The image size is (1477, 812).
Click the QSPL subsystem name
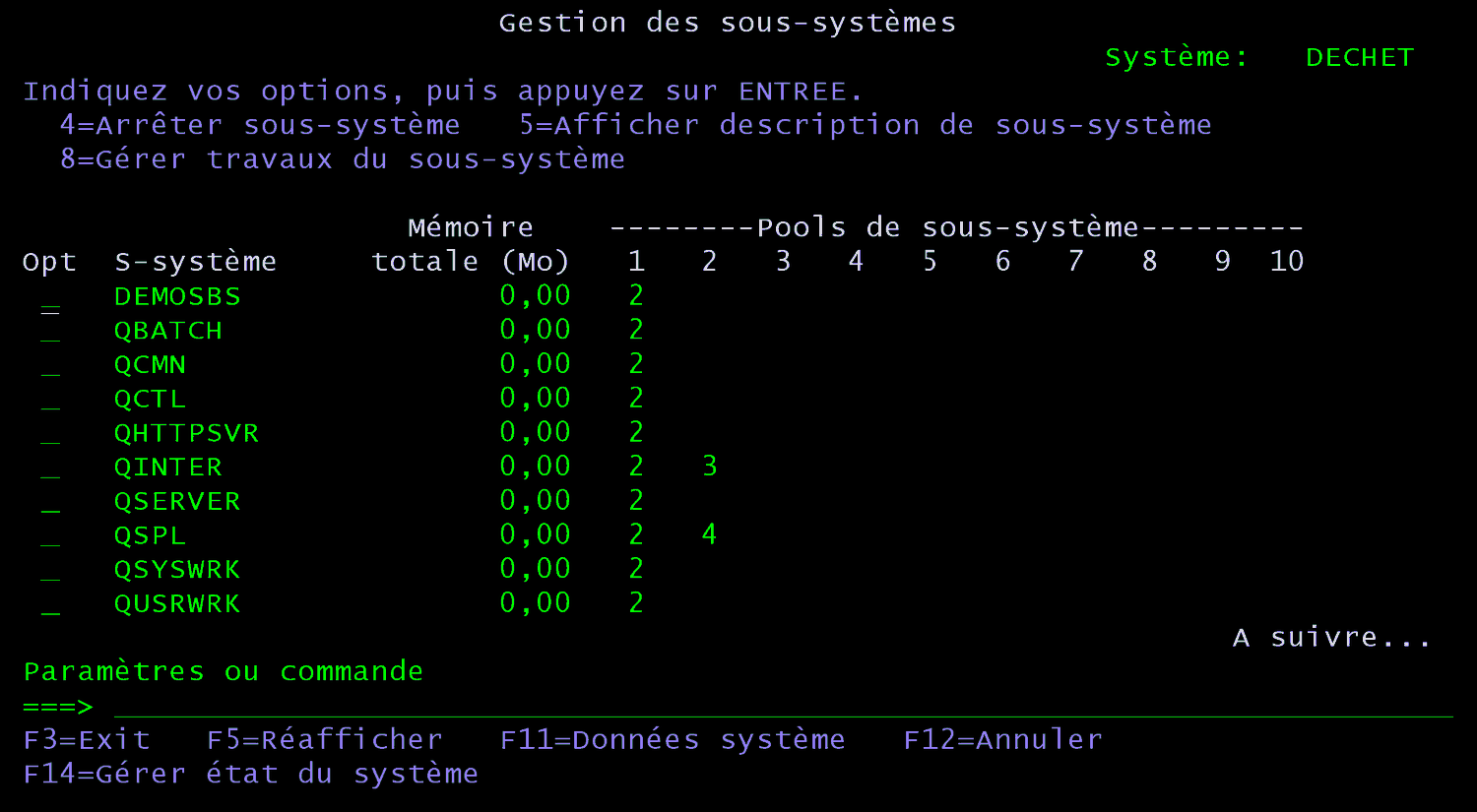coord(150,535)
